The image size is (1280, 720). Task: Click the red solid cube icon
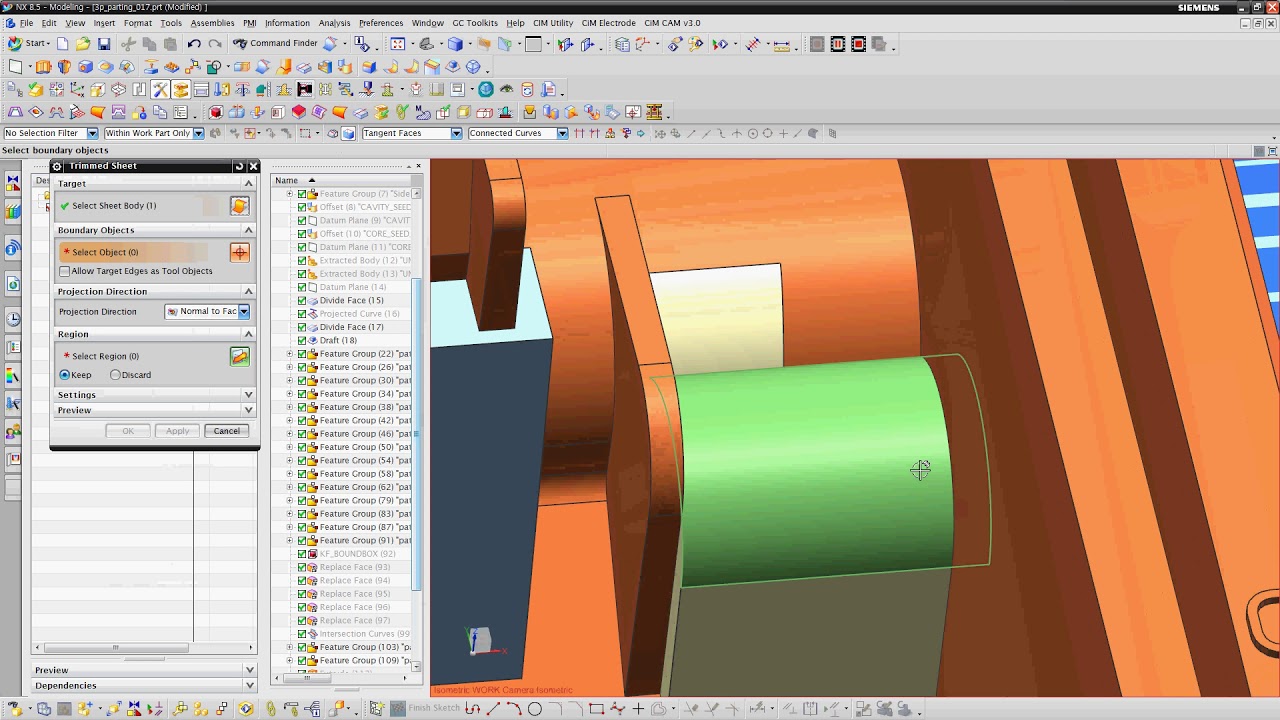pyautogui.click(x=215, y=112)
